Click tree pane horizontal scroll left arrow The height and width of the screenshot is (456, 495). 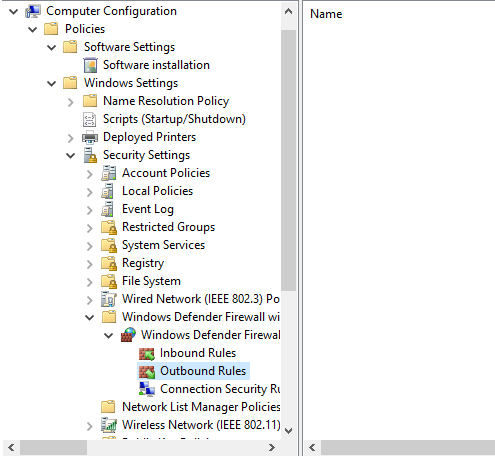pyautogui.click(x=11, y=447)
